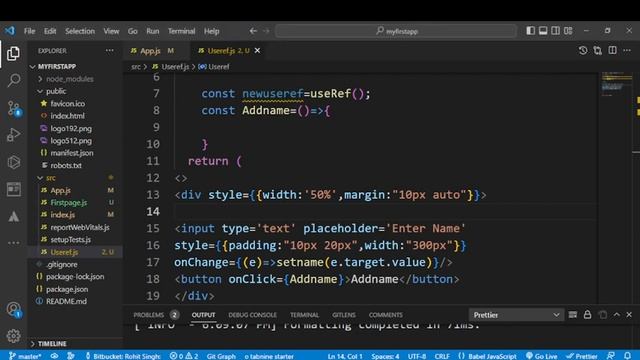Open the Manage settings gear

(13, 336)
